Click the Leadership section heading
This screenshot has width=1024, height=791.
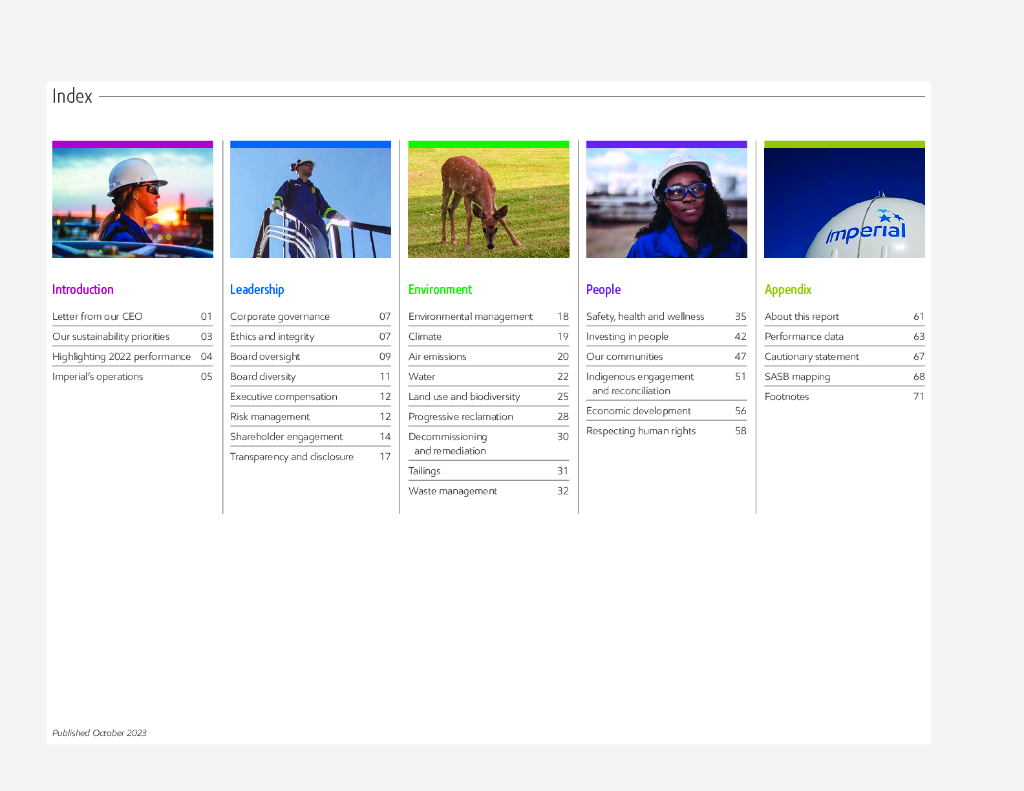click(257, 290)
